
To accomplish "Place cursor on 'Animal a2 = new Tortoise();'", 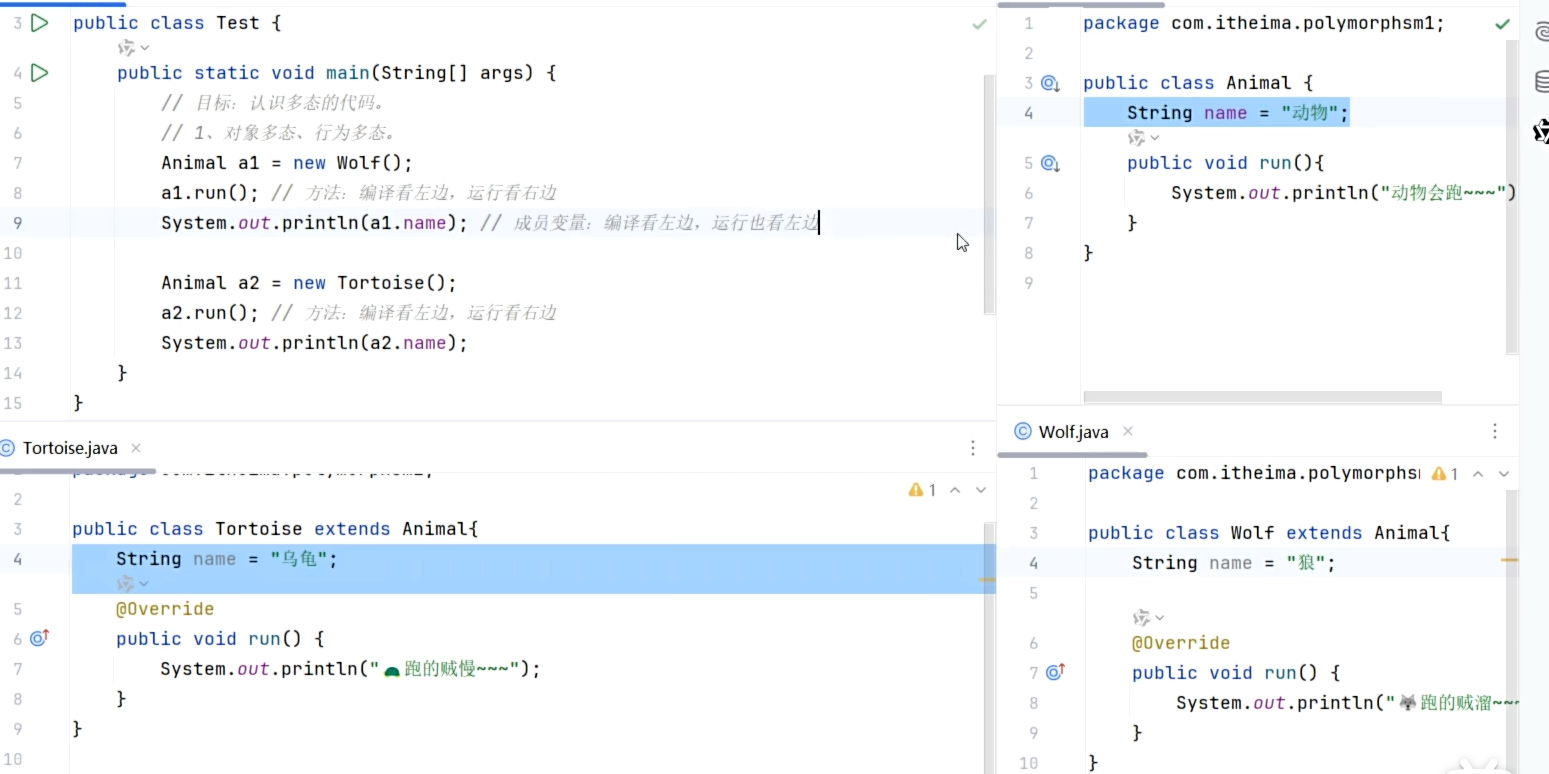I will coord(308,283).
